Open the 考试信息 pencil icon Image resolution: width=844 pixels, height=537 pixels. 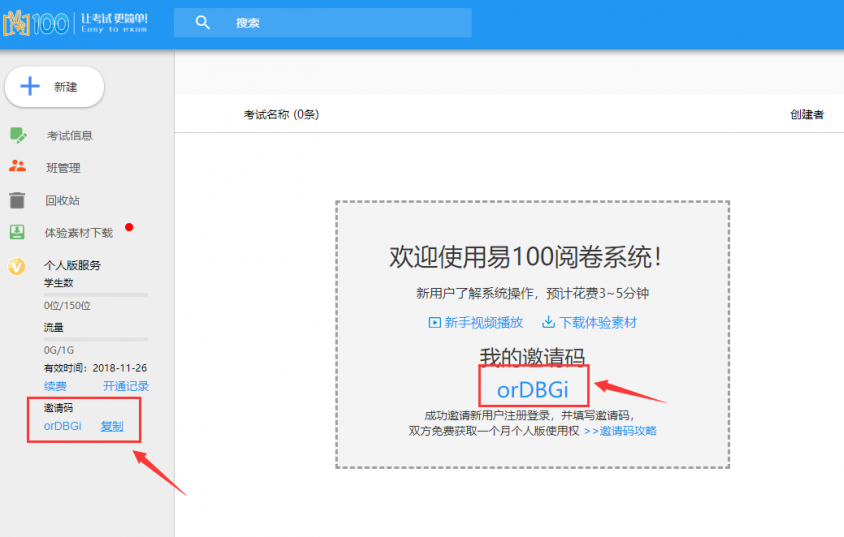click(18, 135)
